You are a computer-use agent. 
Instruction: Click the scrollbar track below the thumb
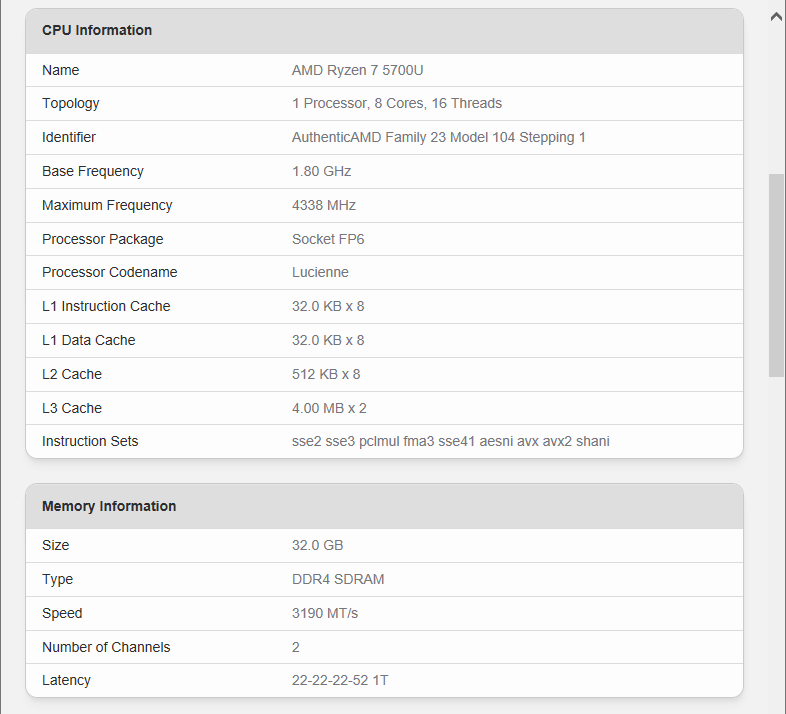tap(776, 540)
